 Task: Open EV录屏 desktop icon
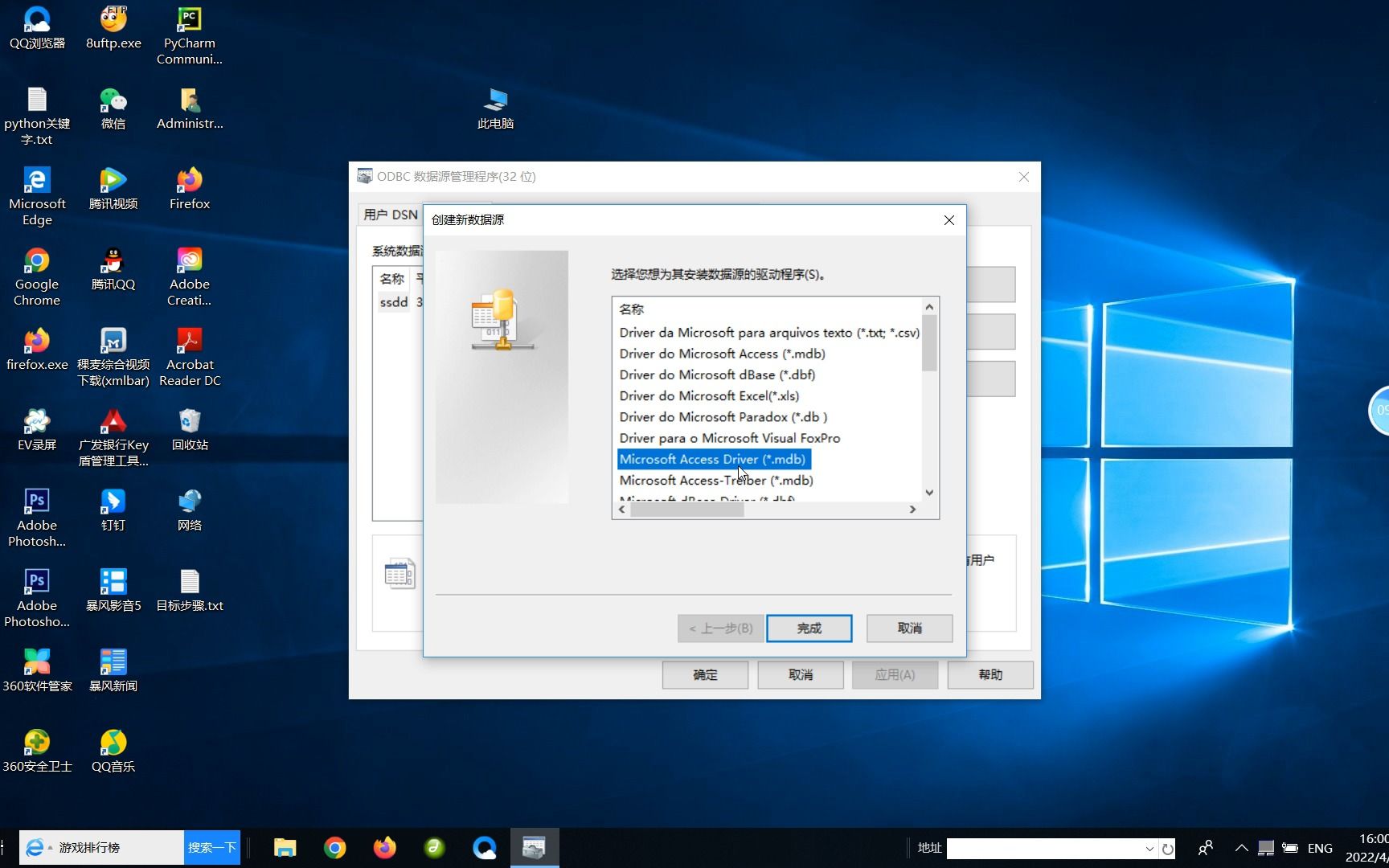(x=37, y=429)
